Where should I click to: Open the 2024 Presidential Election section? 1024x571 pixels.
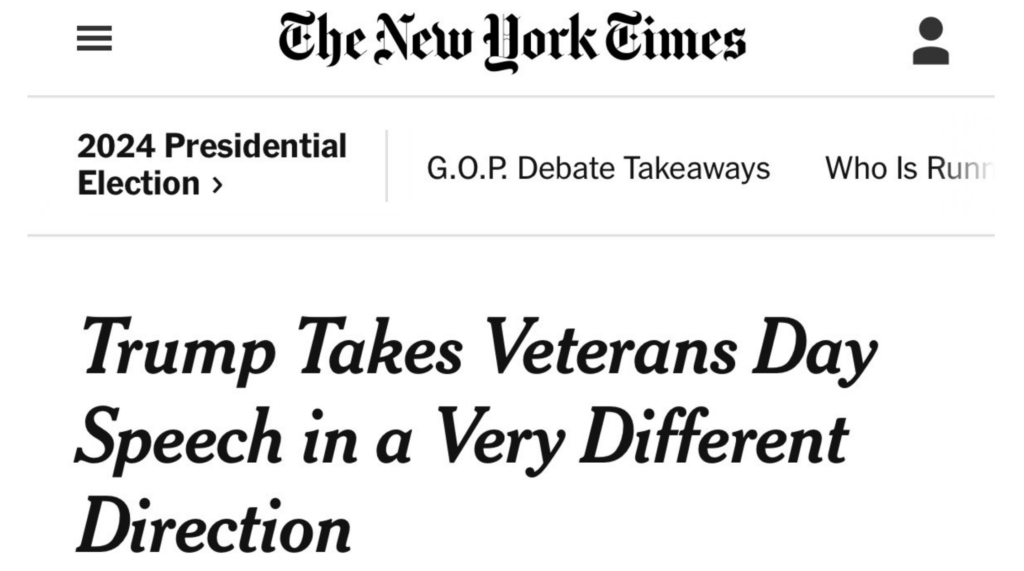tap(211, 165)
